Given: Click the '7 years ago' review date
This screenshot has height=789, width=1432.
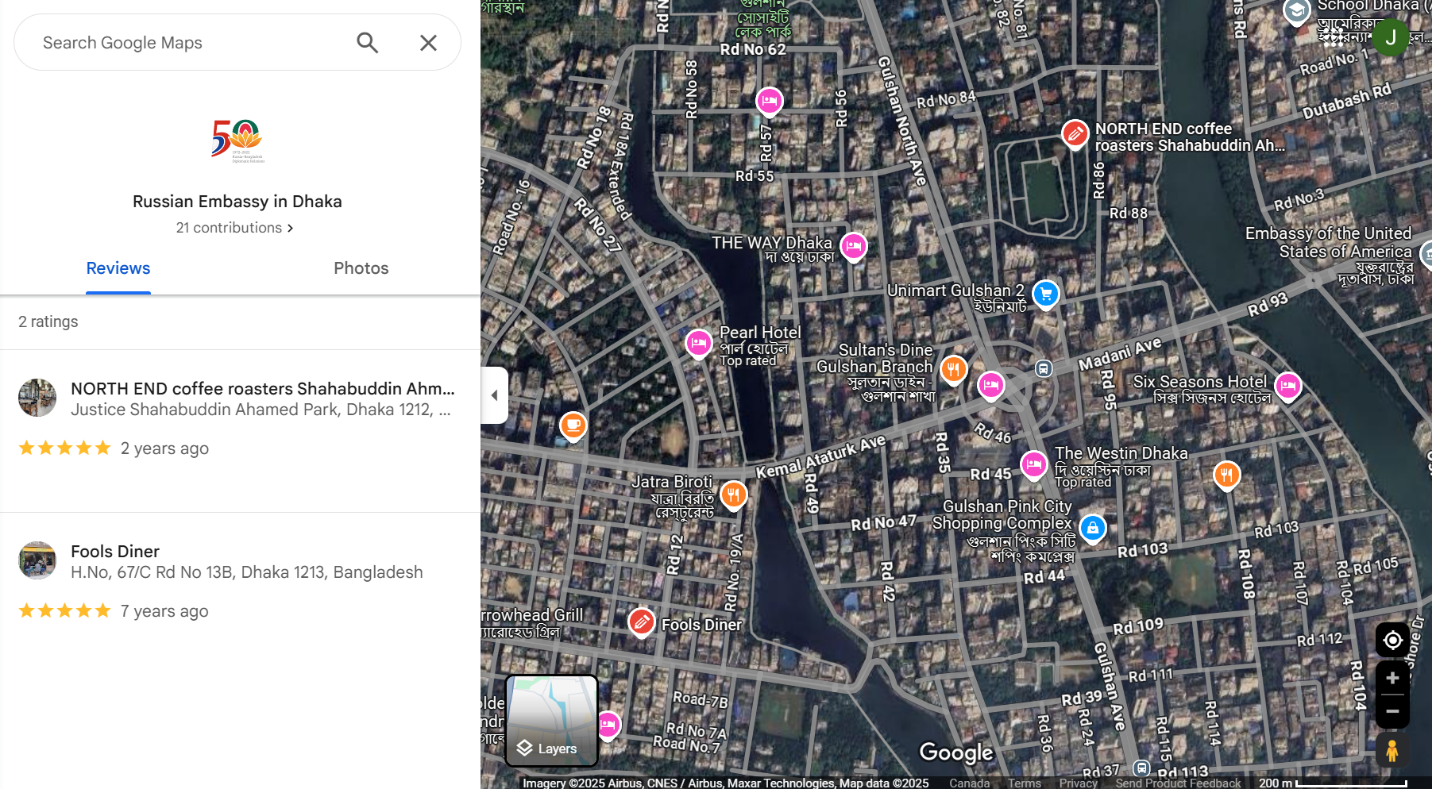Looking at the screenshot, I should [164, 611].
